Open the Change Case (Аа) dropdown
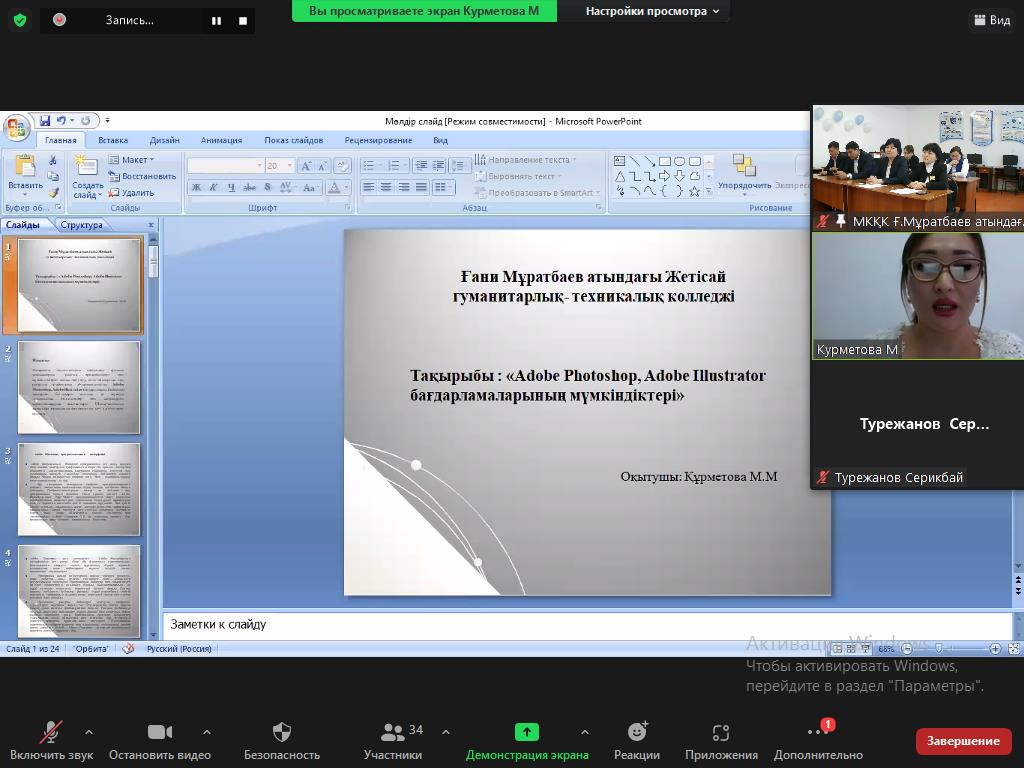This screenshot has height=768, width=1024. click(310, 188)
